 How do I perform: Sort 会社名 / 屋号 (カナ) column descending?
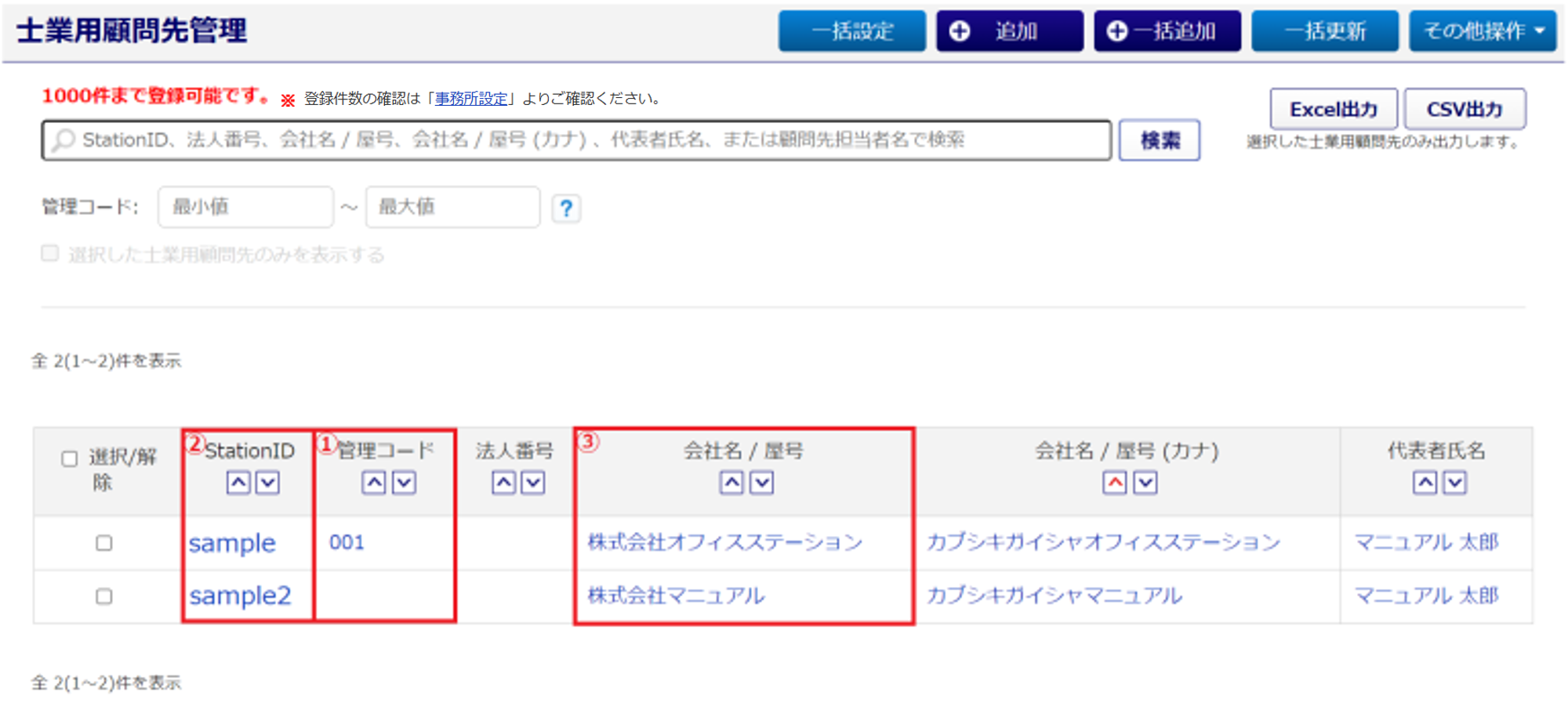coord(1145,483)
